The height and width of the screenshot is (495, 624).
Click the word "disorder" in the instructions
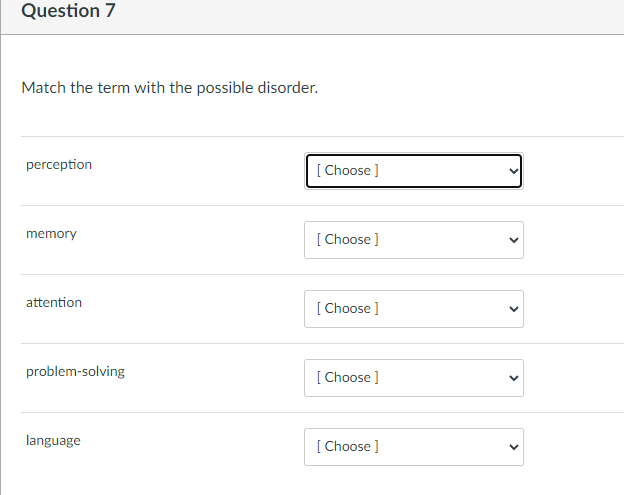pos(288,88)
